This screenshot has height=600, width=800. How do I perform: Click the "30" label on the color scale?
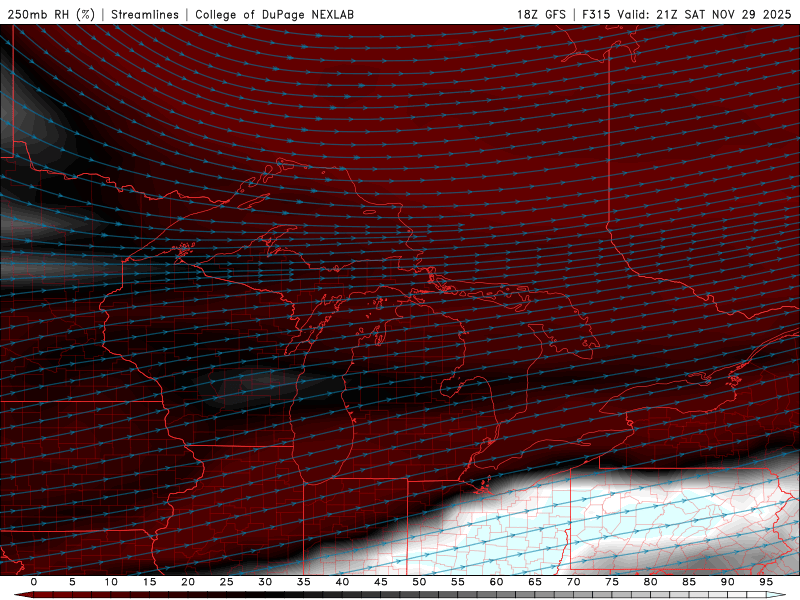click(x=265, y=582)
